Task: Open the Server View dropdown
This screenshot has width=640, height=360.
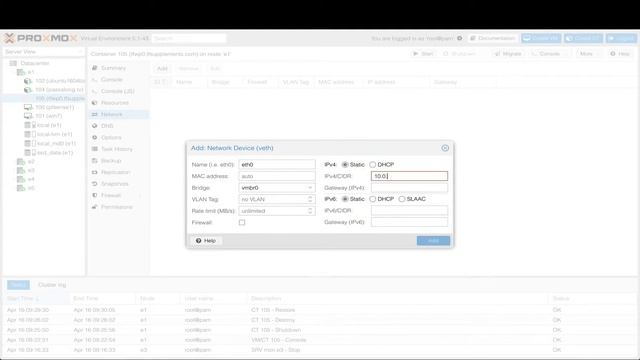Action: (x=43, y=52)
